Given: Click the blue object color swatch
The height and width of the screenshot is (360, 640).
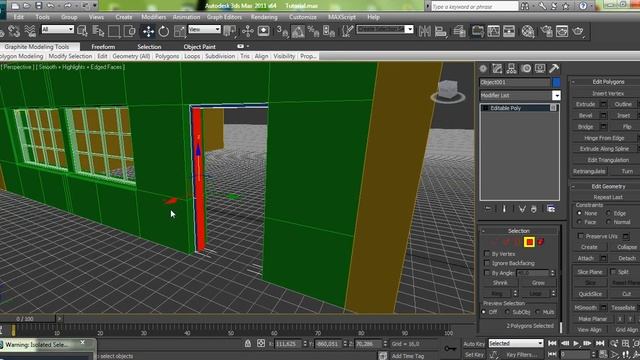Looking at the screenshot, I should tap(556, 82).
